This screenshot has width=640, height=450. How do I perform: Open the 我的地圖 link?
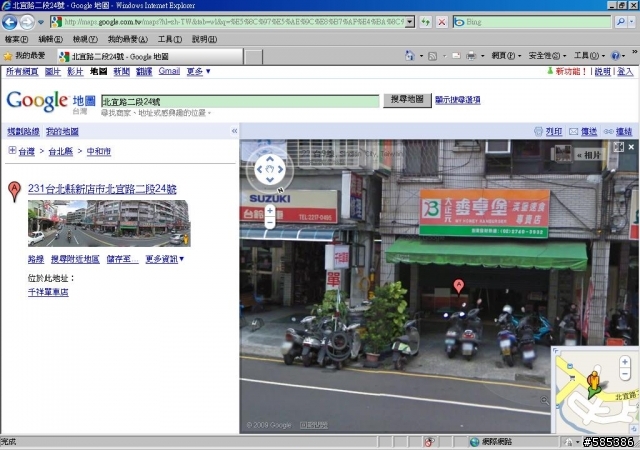tap(62, 131)
